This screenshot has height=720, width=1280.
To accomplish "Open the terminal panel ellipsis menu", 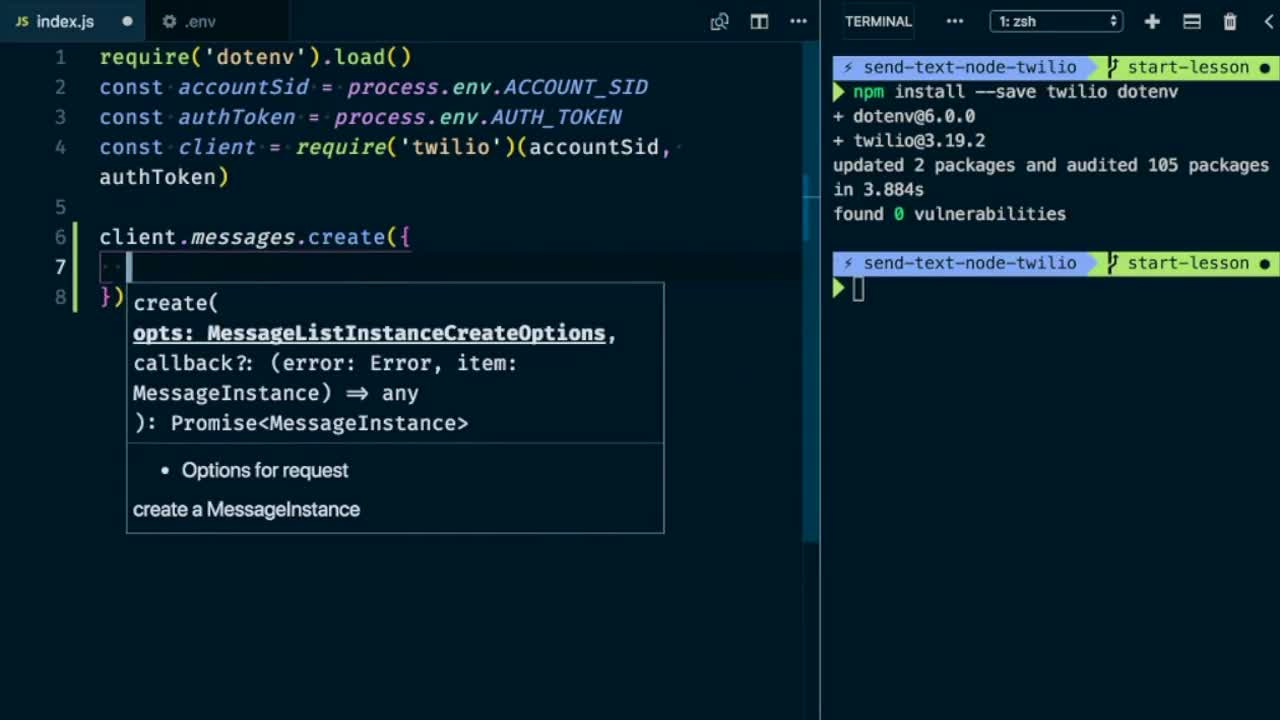I will tap(954, 21).
